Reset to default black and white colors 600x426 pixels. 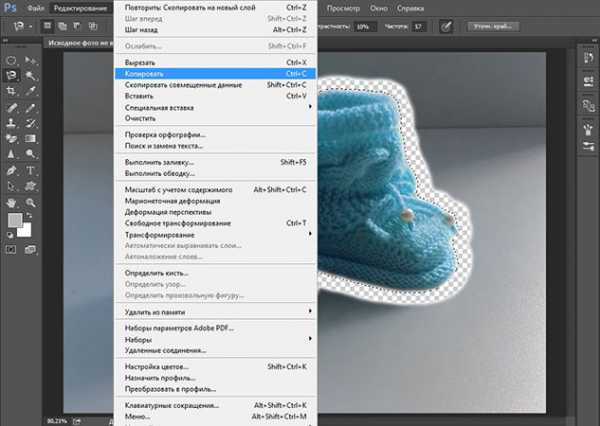click(10, 235)
